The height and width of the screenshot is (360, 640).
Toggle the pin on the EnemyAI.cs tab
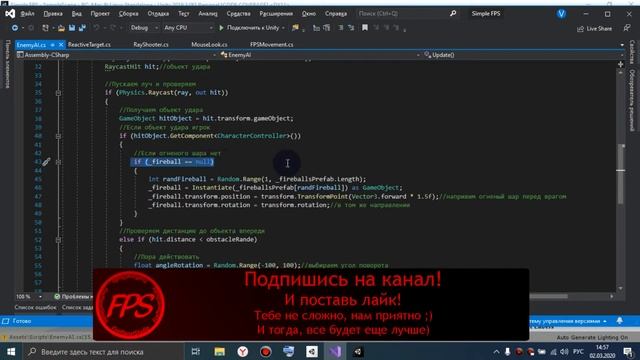(52, 44)
